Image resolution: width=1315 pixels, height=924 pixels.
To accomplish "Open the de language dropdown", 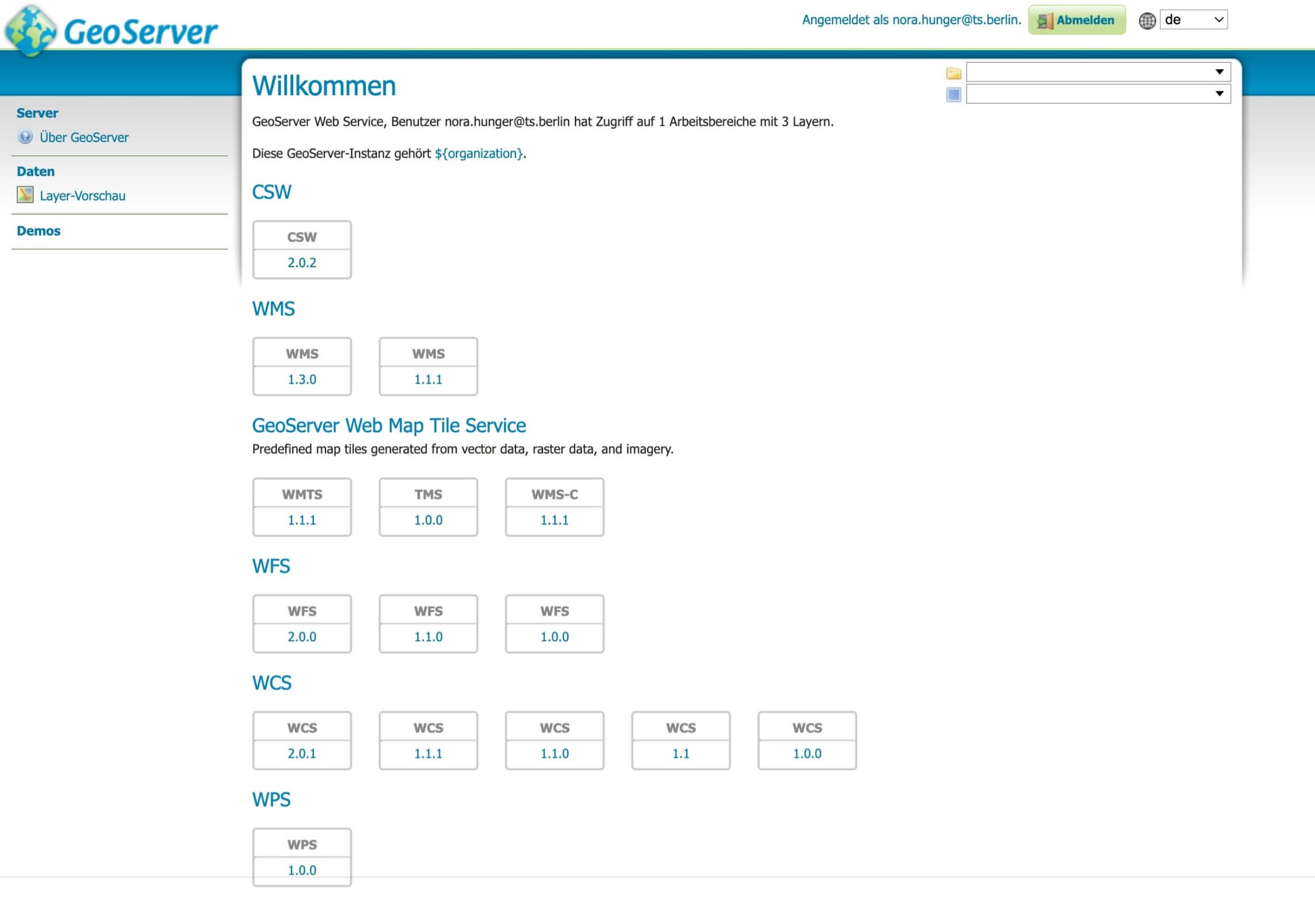I will [1193, 20].
